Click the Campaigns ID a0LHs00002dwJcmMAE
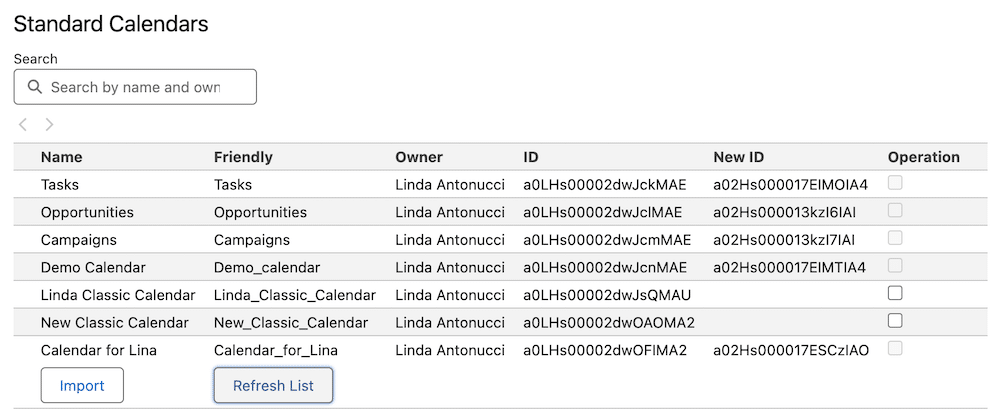Viewport: 1000px width, 419px height. 607,240
